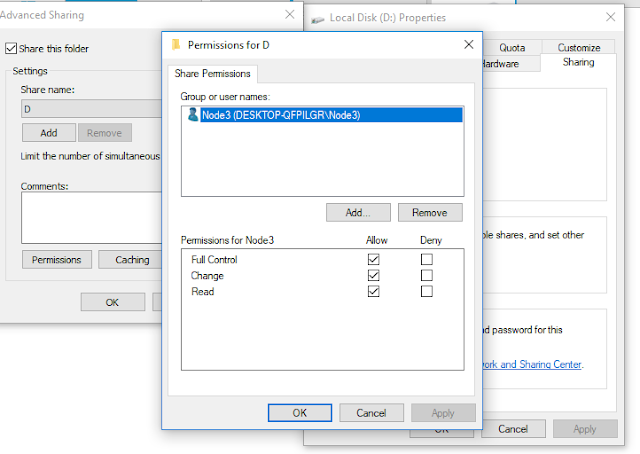640x454 pixels.
Task: Click the Share name field showing D
Action: (91, 109)
